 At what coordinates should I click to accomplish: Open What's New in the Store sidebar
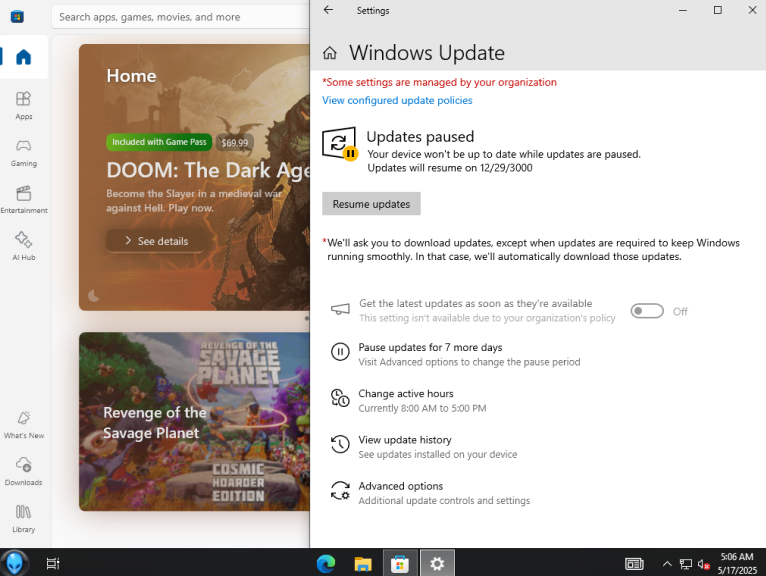coord(23,425)
